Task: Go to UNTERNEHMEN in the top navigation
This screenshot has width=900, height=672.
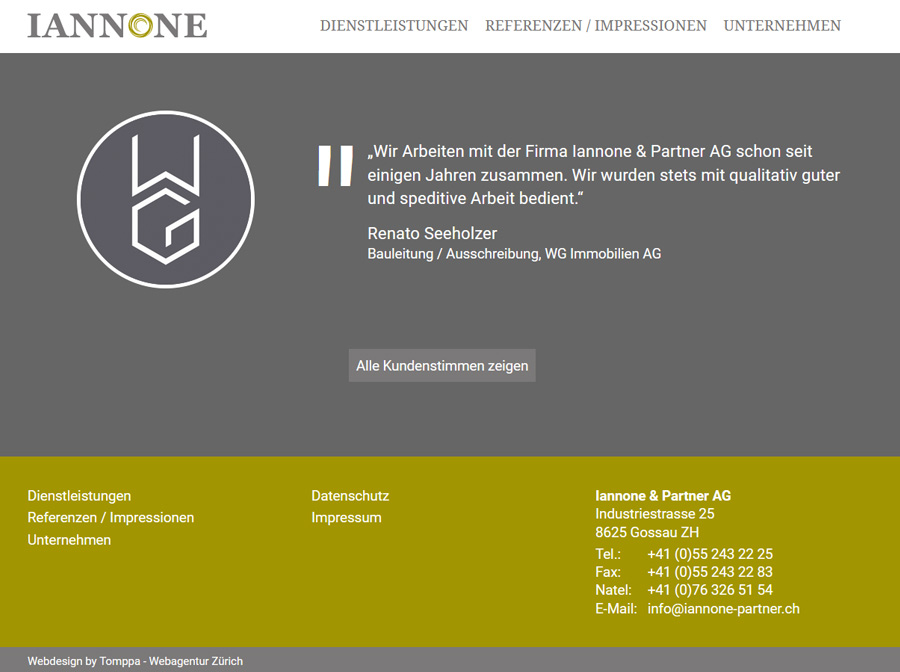Action: pyautogui.click(x=782, y=26)
